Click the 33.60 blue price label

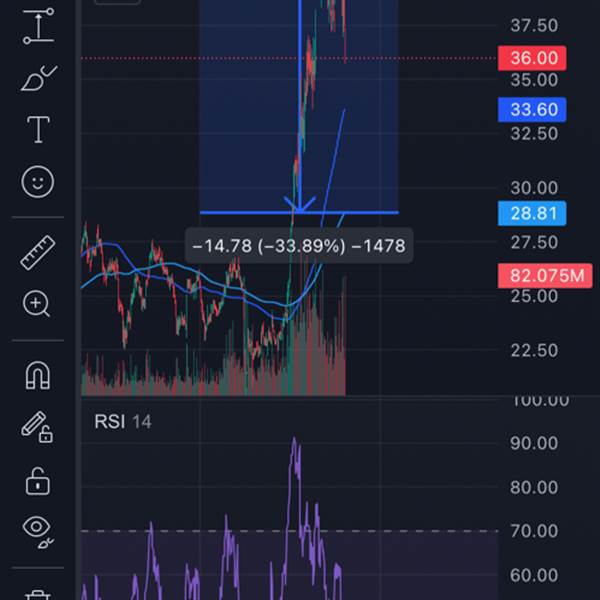pos(532,110)
